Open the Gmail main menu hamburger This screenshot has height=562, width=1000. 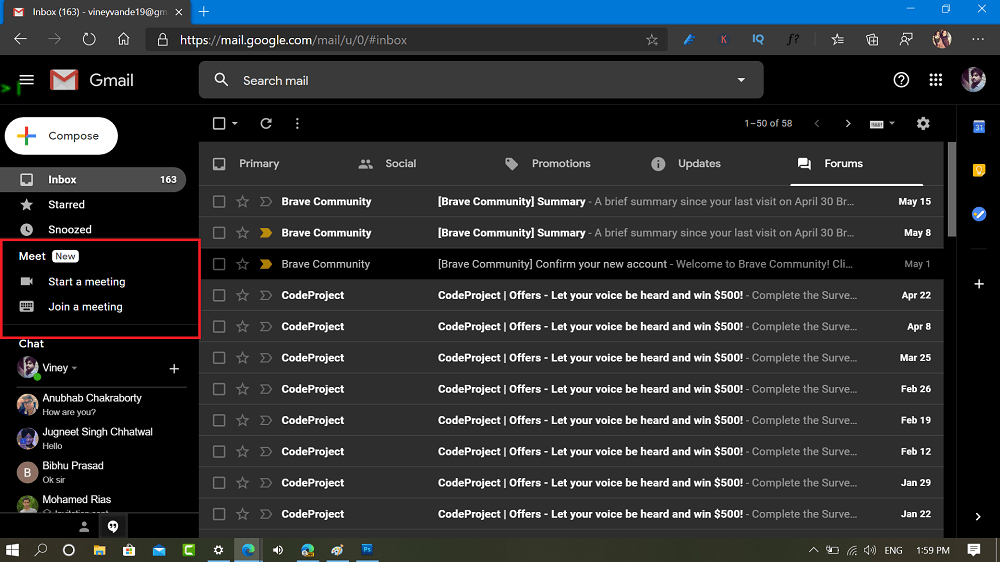tap(26, 80)
